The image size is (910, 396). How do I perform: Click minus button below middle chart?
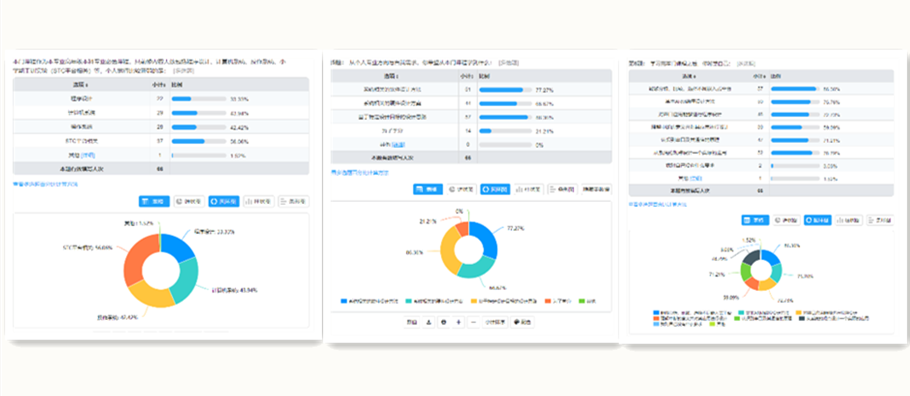(x=473, y=322)
